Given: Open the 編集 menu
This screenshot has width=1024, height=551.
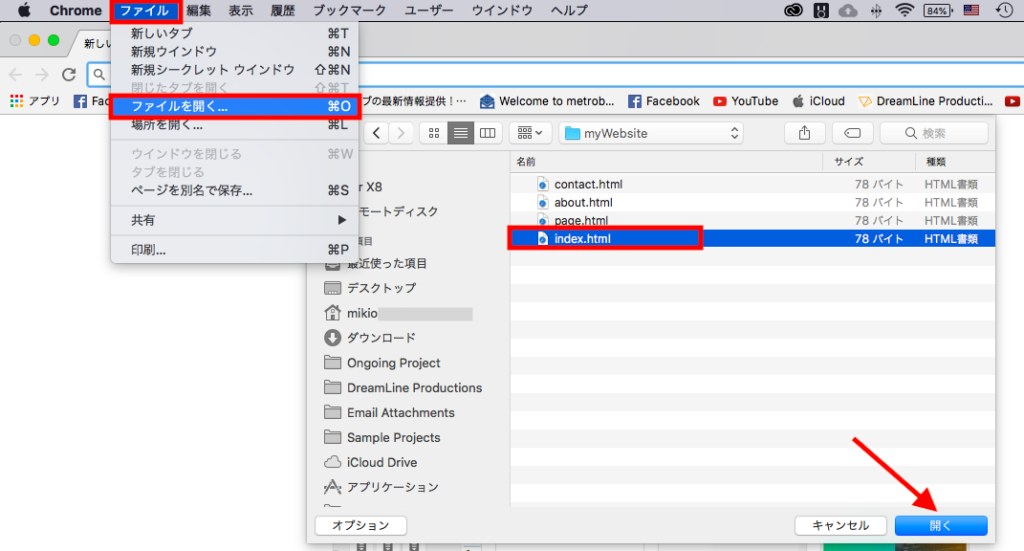Looking at the screenshot, I should (x=199, y=10).
